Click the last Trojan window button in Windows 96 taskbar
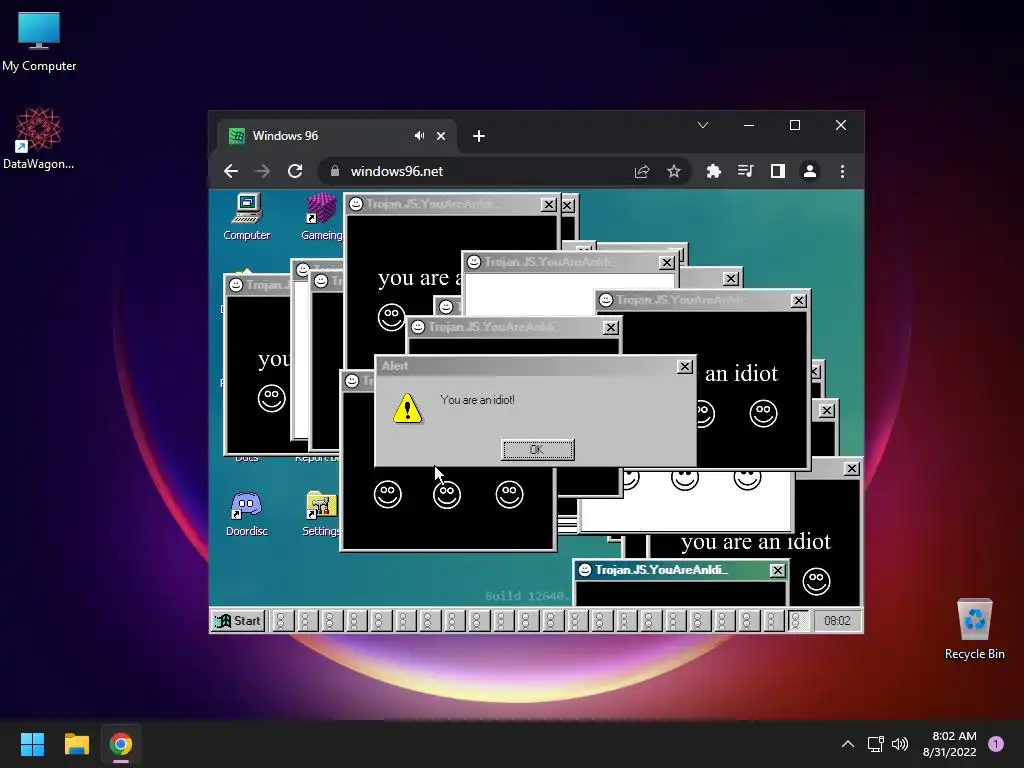This screenshot has width=1024, height=768. pos(797,620)
